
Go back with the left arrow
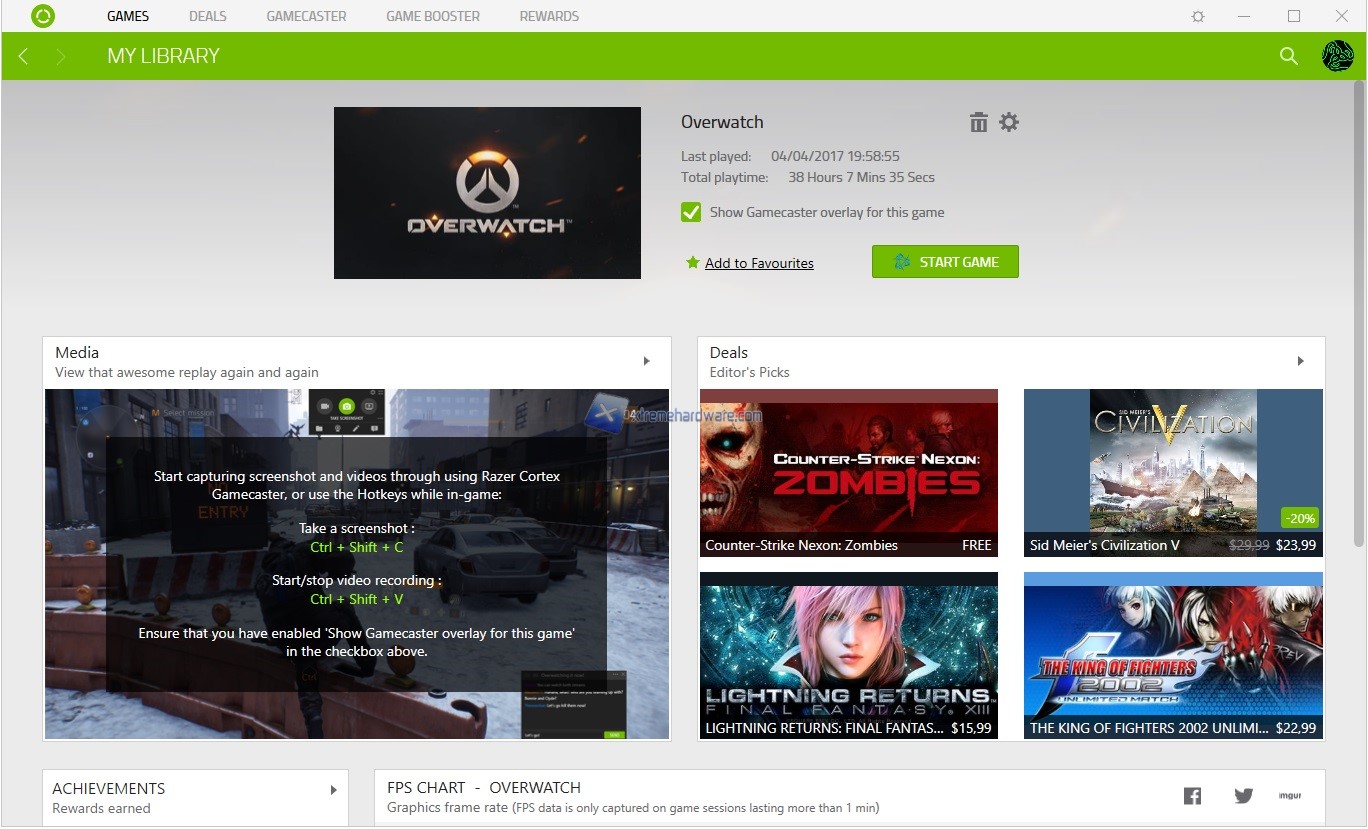click(23, 56)
